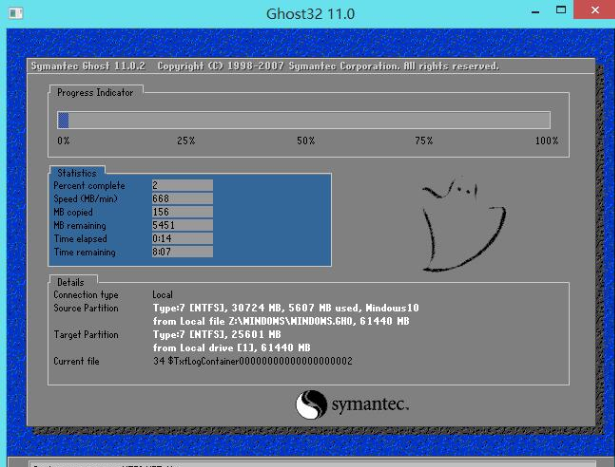The height and width of the screenshot is (467, 615).
Task: Click the blue filled progress bar segment
Action: click(63, 120)
